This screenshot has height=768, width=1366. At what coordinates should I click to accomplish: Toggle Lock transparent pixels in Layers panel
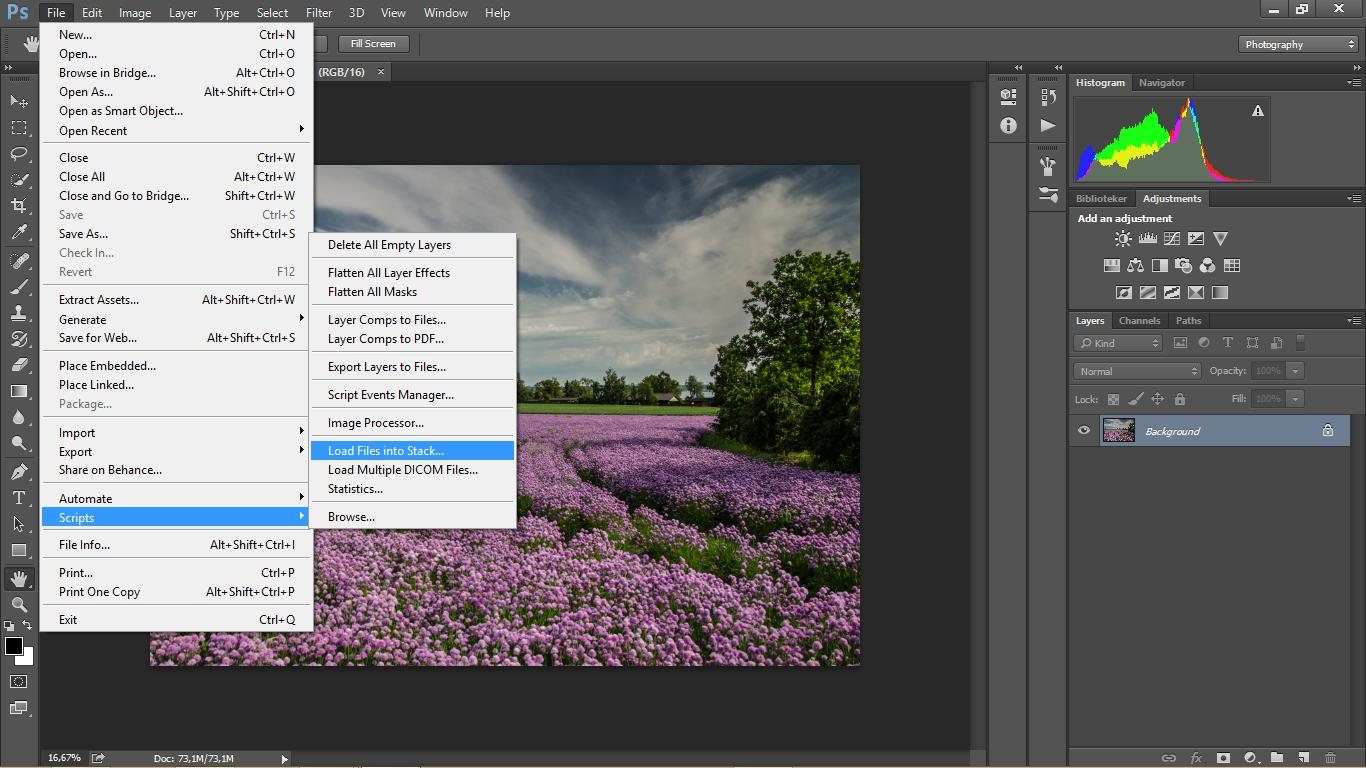pos(1111,398)
